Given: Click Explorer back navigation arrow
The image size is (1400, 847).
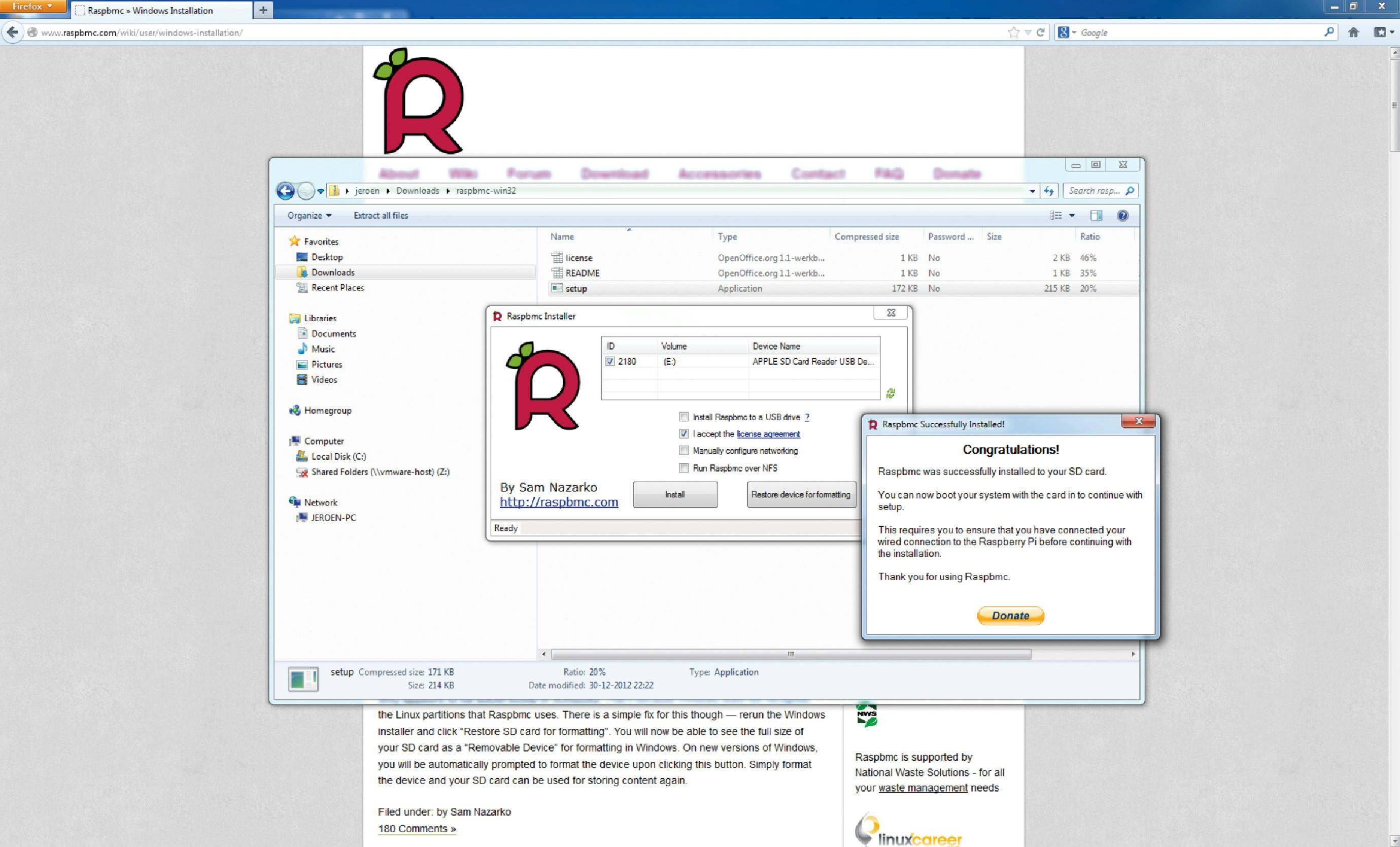Looking at the screenshot, I should [286, 191].
